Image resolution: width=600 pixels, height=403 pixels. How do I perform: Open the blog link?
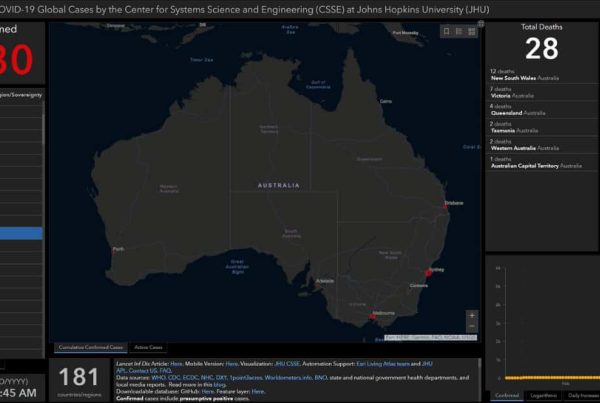coord(219,385)
